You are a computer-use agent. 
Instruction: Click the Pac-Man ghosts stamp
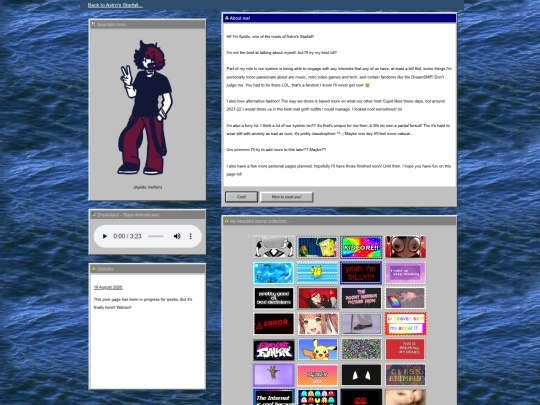318,397
